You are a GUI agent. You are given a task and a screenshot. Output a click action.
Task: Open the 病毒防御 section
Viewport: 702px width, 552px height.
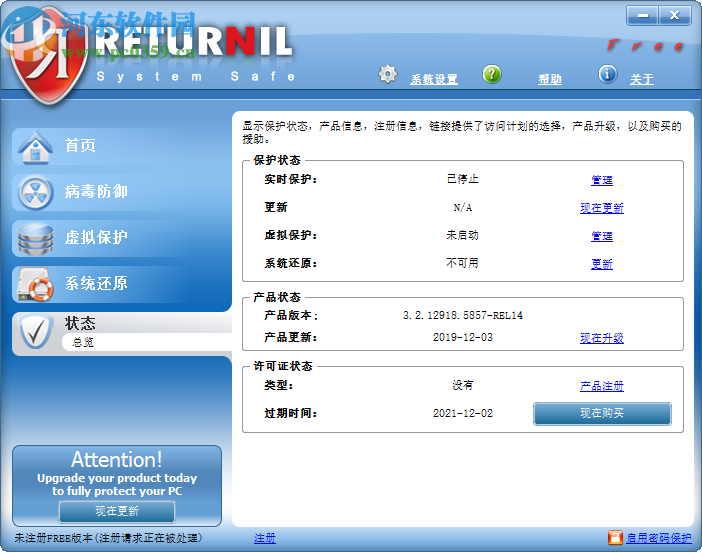121,193
